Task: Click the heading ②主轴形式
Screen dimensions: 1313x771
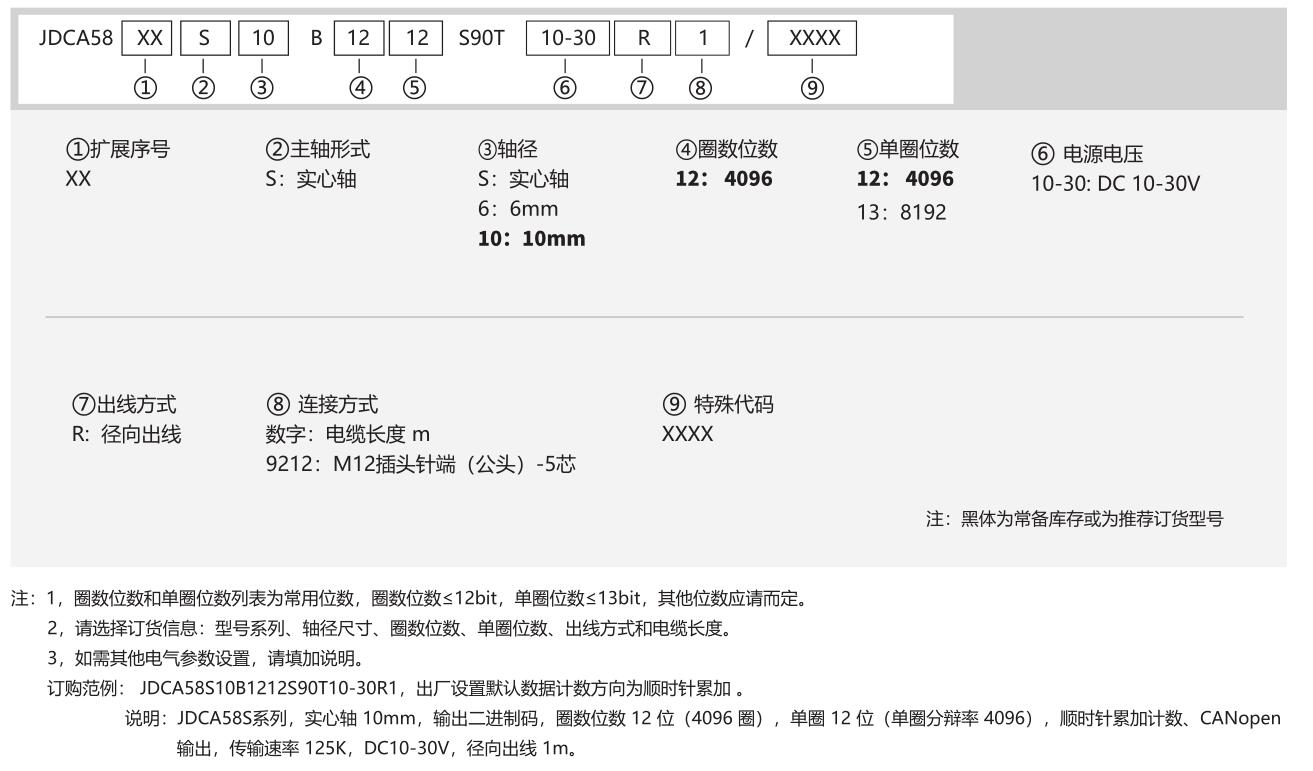Action: (317, 150)
